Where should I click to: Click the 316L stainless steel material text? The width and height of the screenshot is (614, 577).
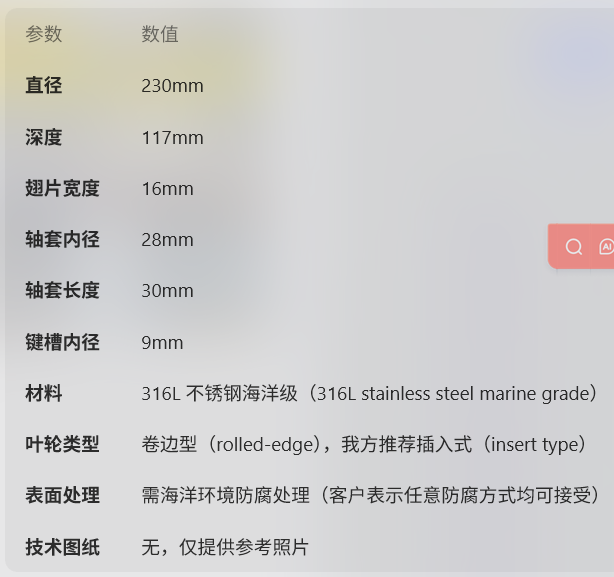[x=369, y=393]
